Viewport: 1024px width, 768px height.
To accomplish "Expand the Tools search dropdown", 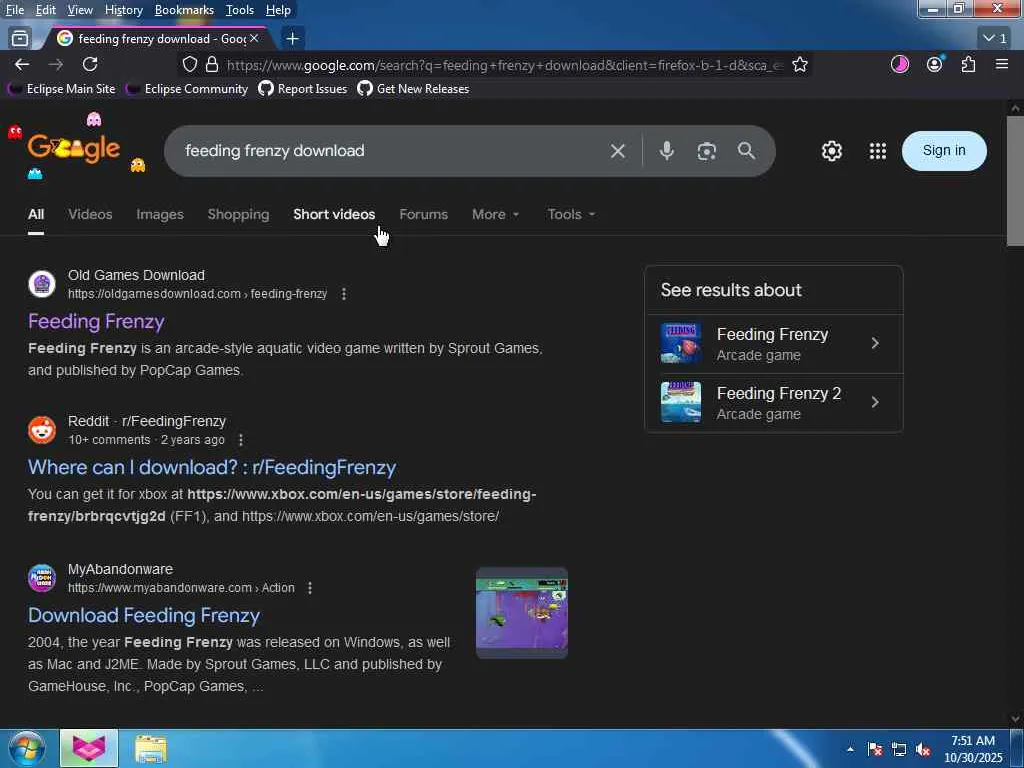I will (x=571, y=214).
